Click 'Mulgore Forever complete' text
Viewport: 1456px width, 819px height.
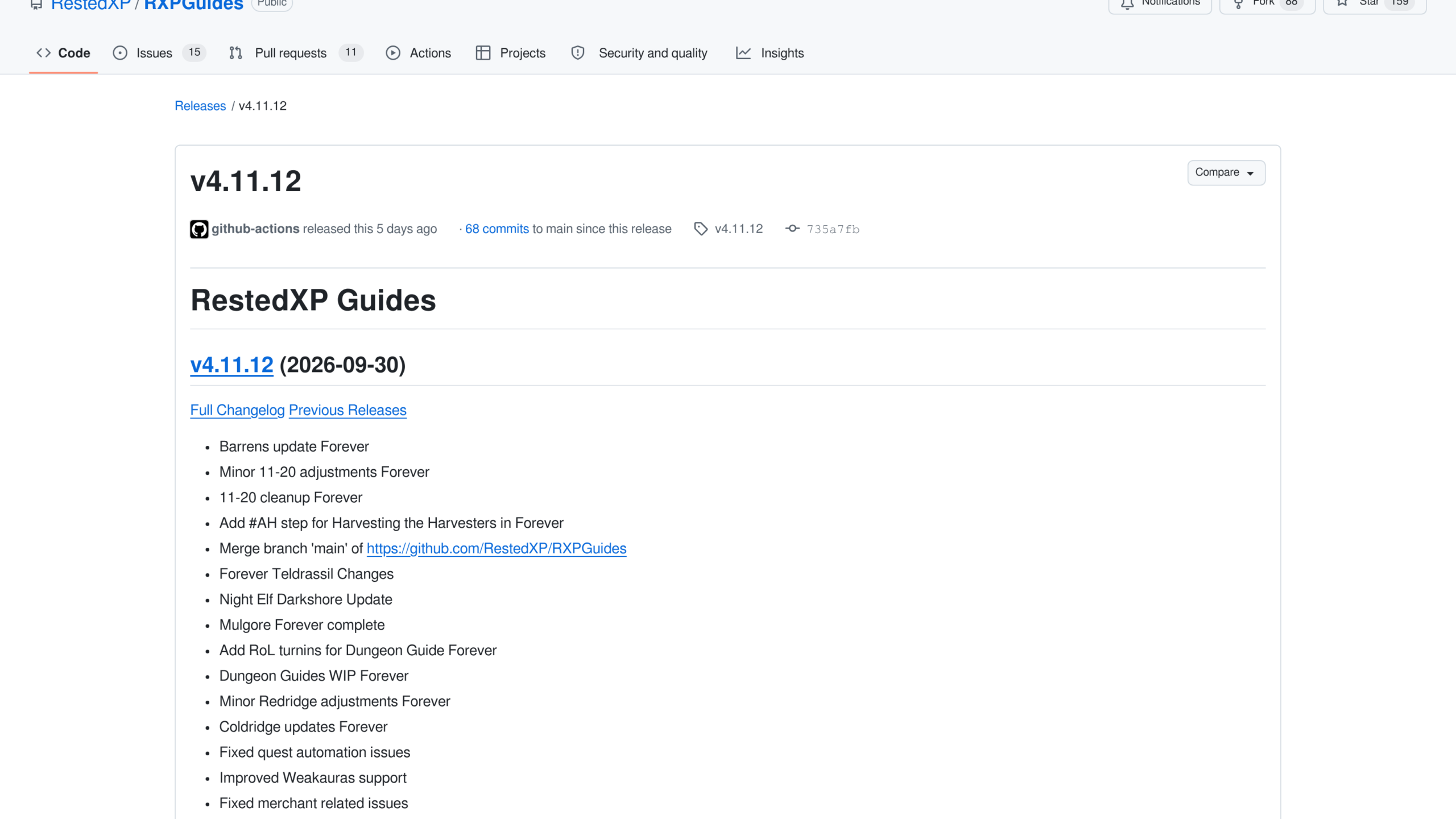click(302, 625)
